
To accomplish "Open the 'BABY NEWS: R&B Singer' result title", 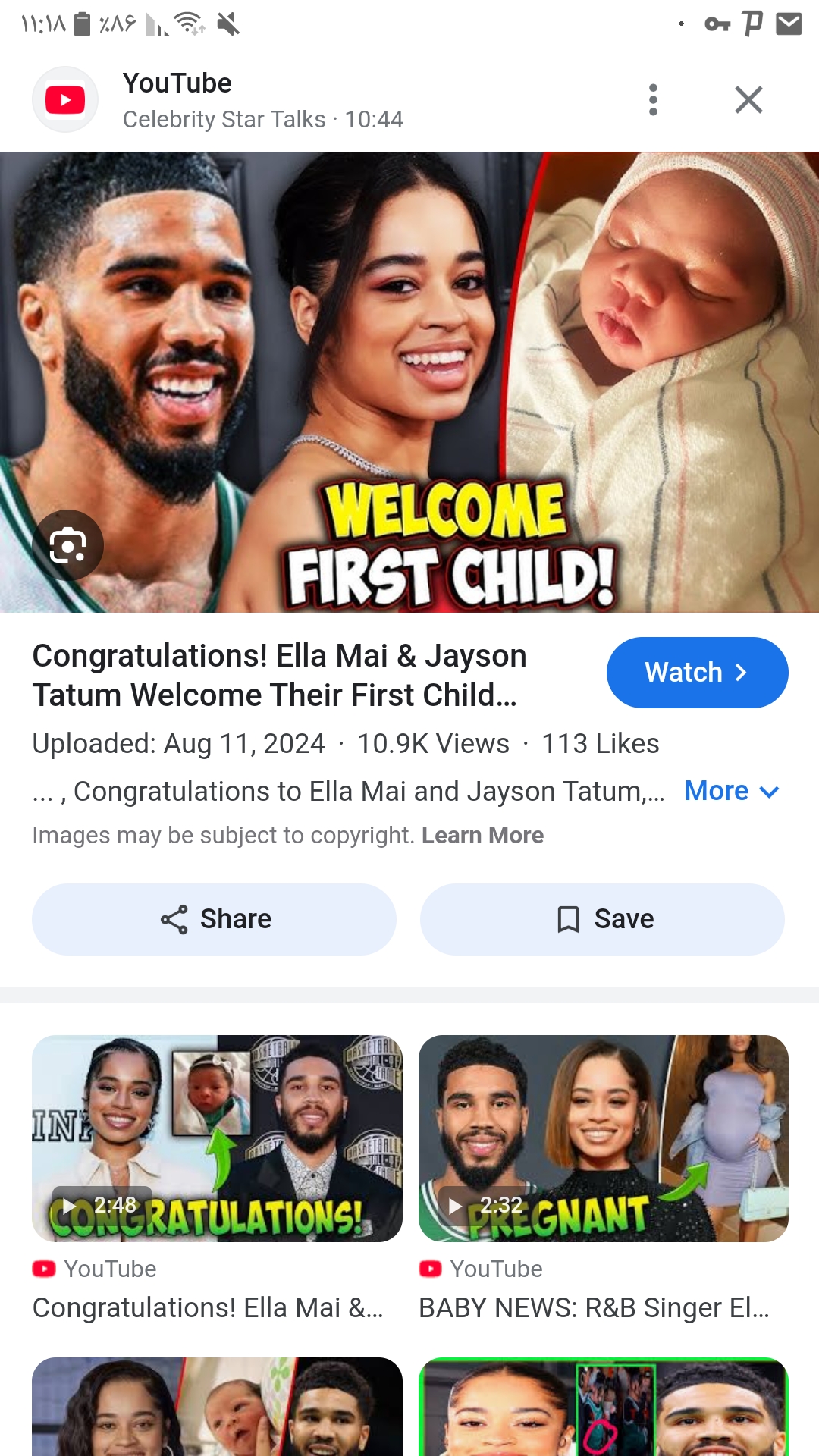I will click(x=594, y=1308).
